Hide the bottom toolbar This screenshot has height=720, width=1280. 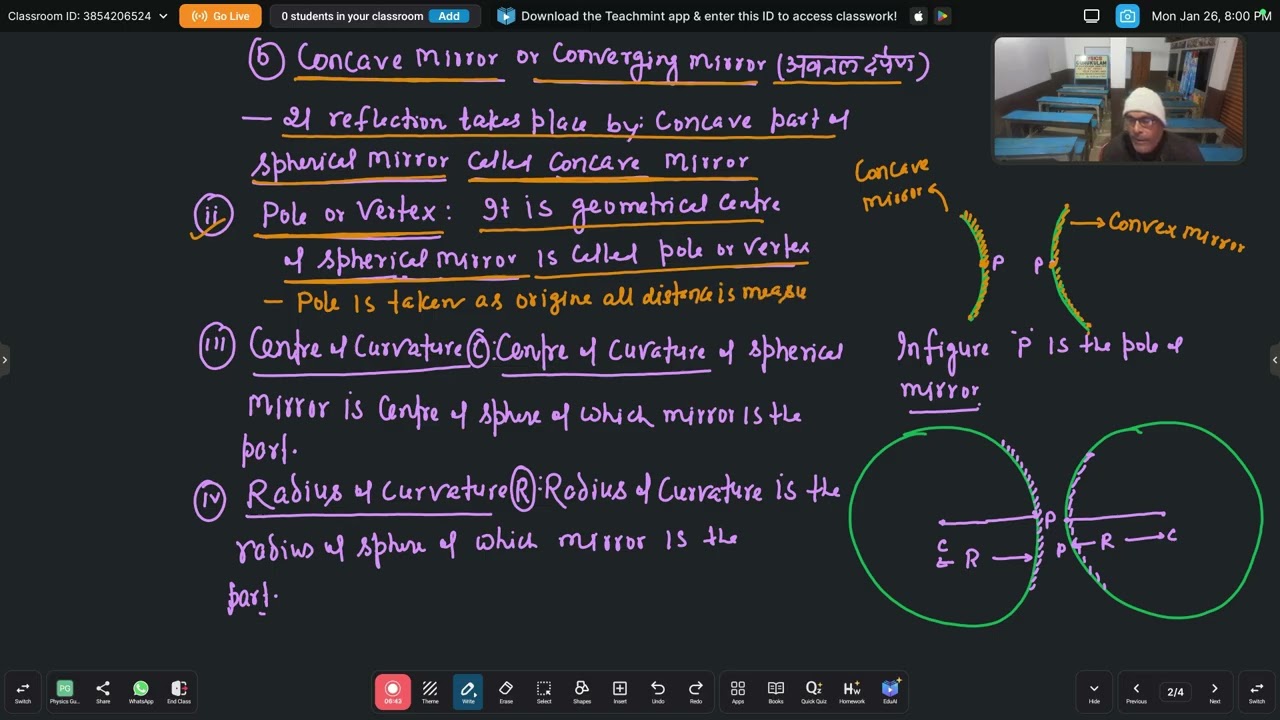click(1094, 692)
